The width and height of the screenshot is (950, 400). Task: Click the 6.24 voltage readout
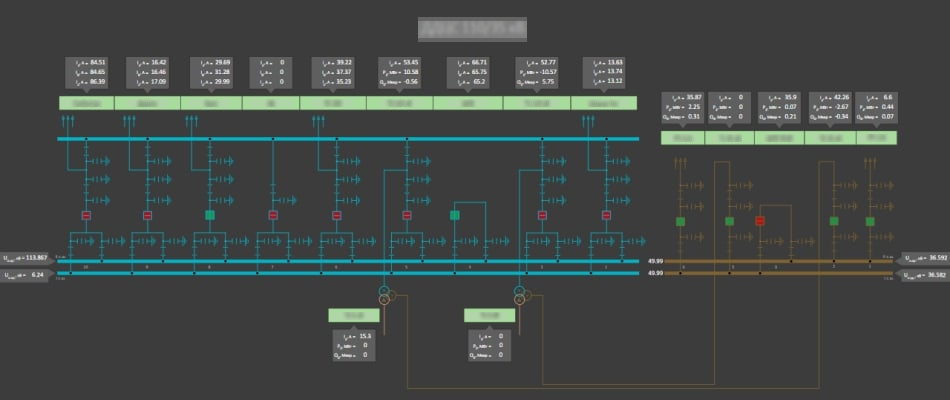[x=29, y=273]
